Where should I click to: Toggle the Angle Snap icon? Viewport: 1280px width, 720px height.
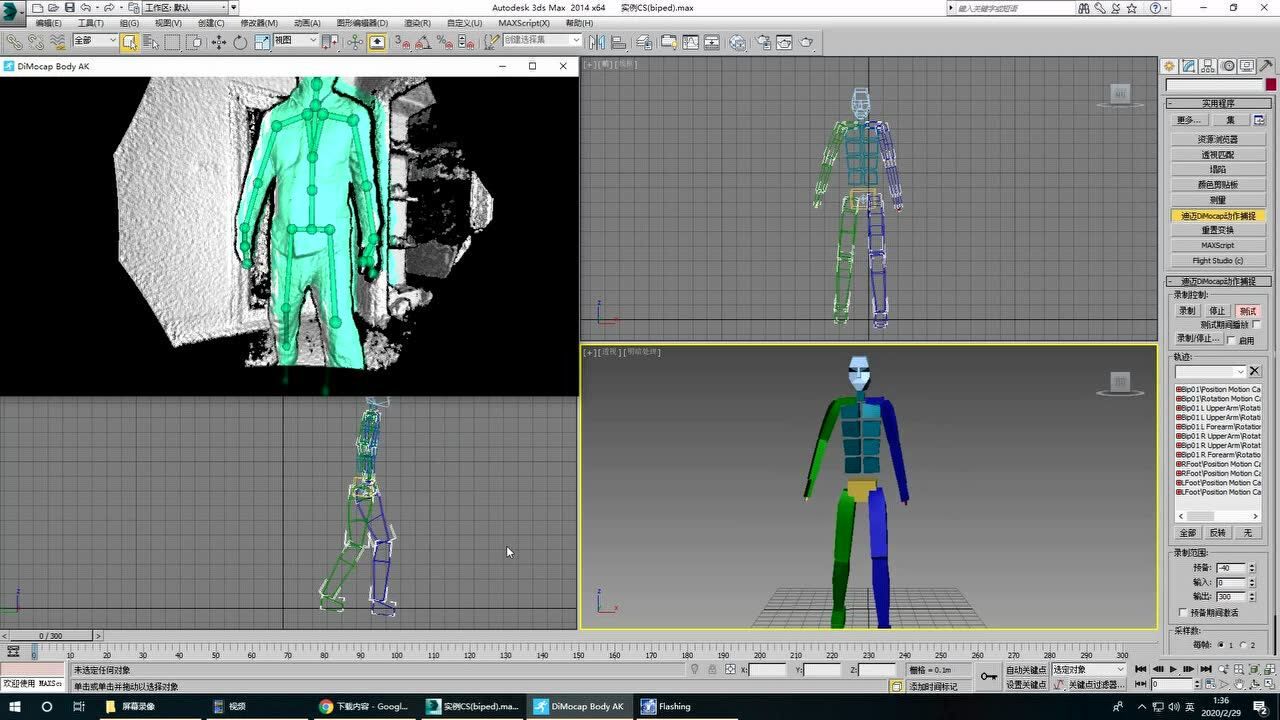click(423, 42)
